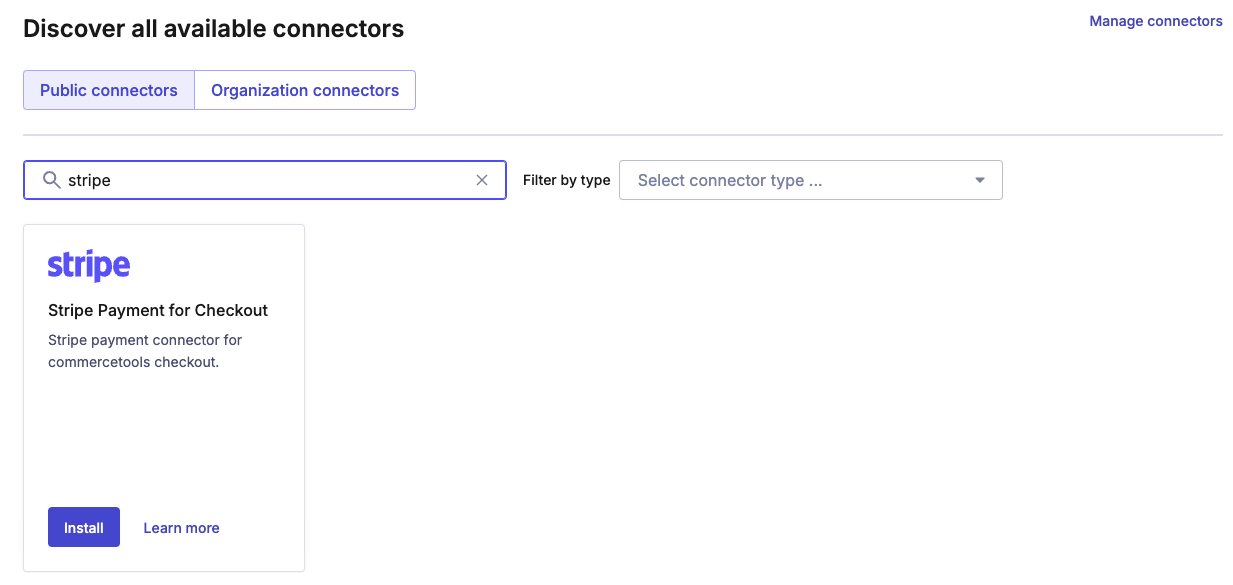Focus the connector search field containing stripe
Screen dimensions: 1233x585
[x=265, y=180]
